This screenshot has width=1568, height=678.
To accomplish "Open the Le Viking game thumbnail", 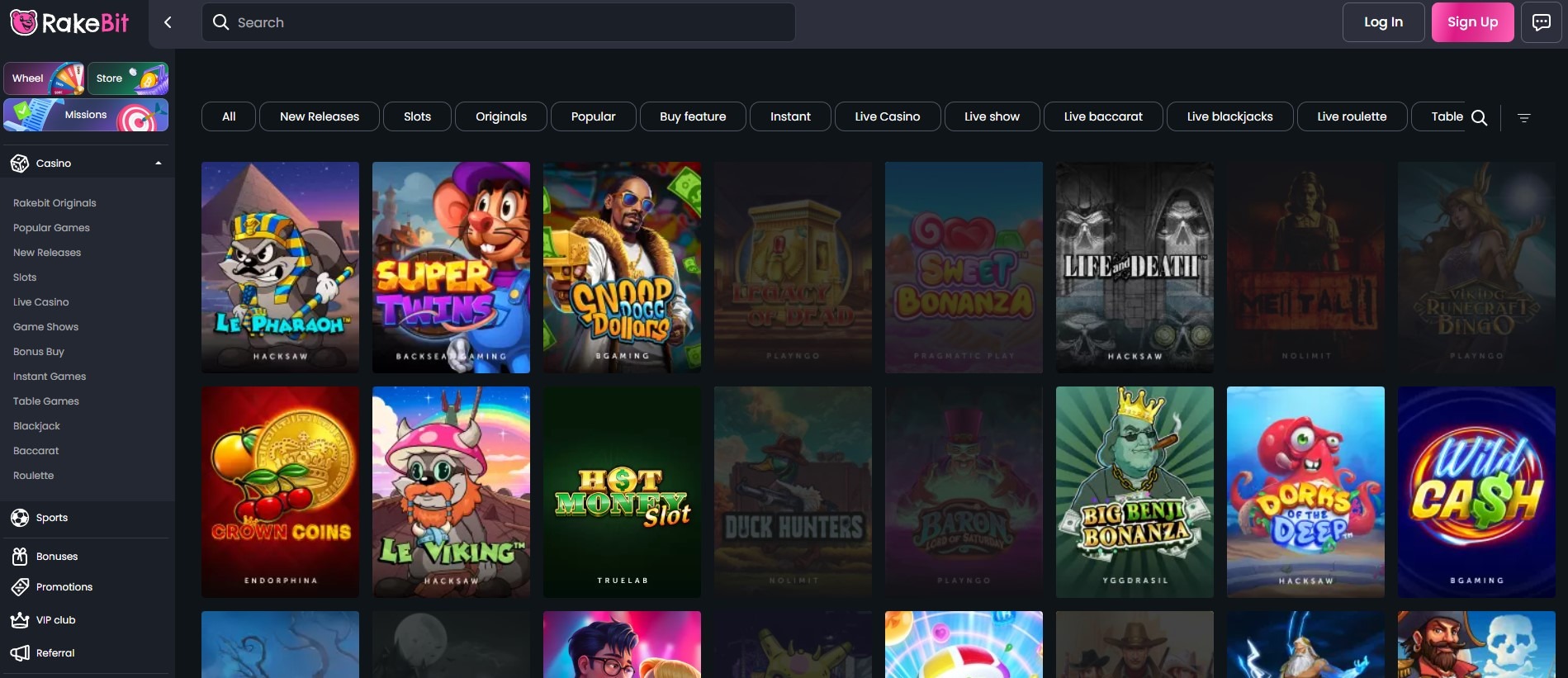I will [451, 492].
